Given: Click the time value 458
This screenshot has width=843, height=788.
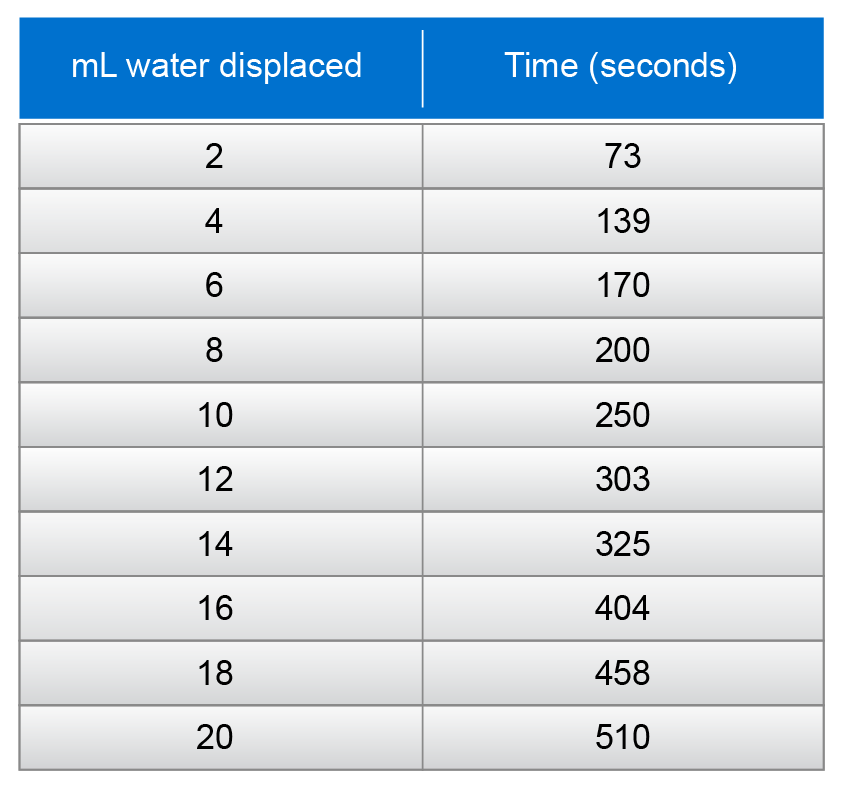Looking at the screenshot, I should coord(622,673).
